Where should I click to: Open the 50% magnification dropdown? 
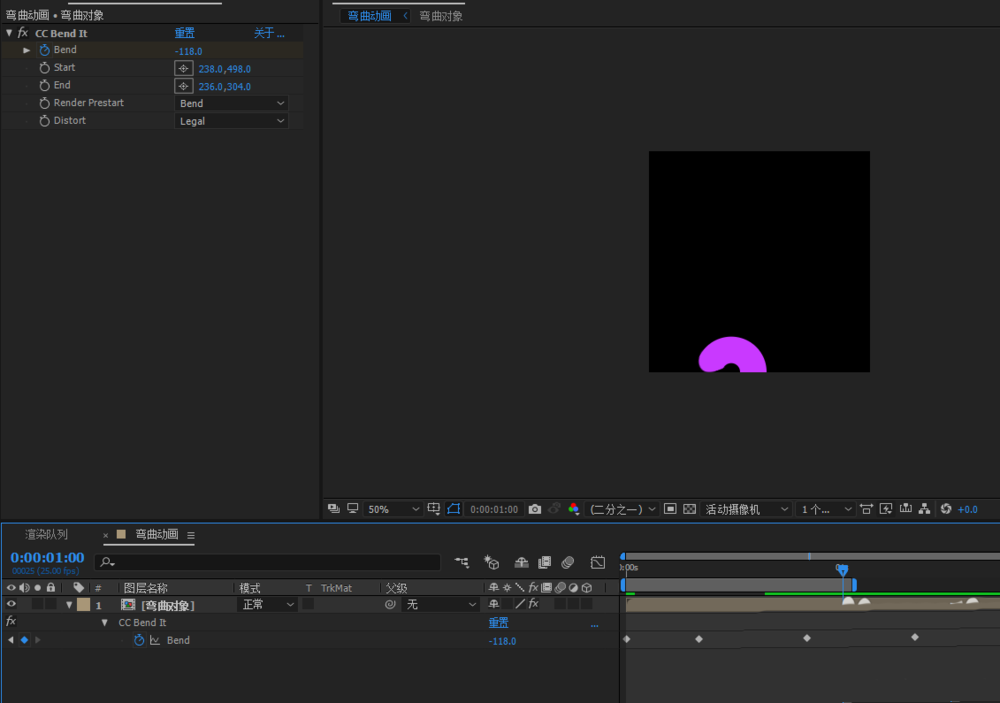[x=393, y=509]
